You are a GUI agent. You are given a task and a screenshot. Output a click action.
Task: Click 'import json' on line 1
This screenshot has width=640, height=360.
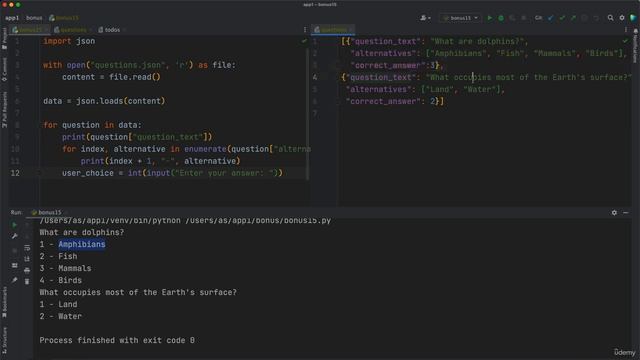coord(69,41)
